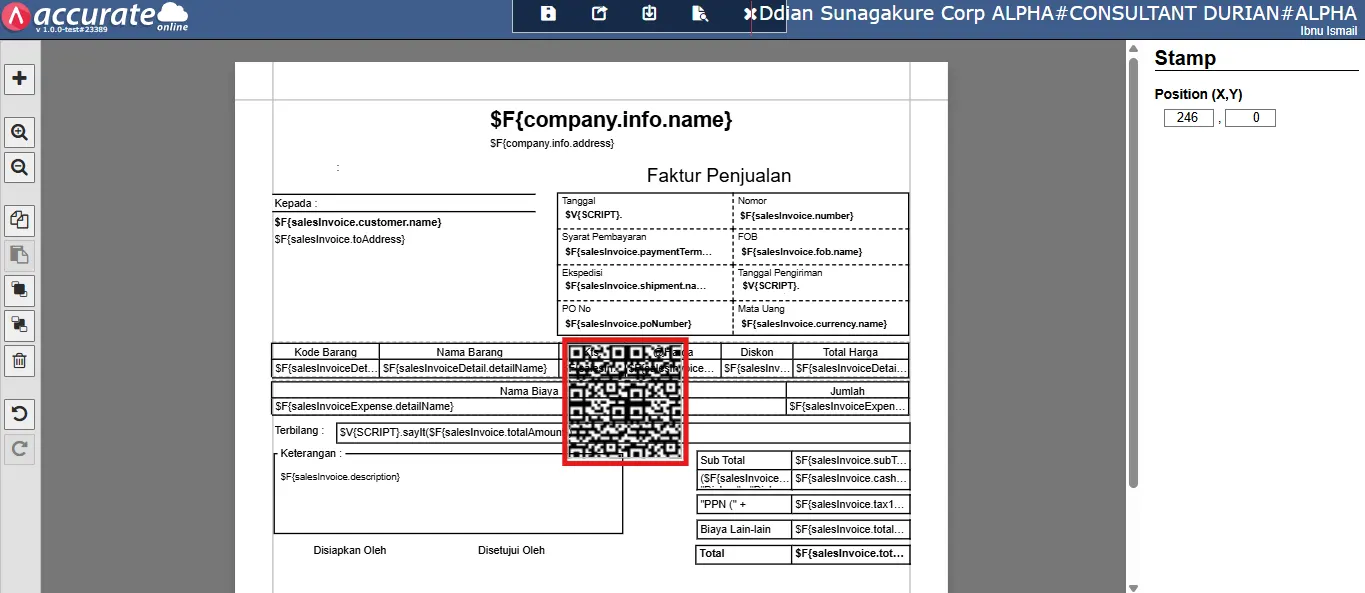Screen dimensions: 1365x593
Task: Zoom in using magnifier plus icon
Action: pyautogui.click(x=19, y=132)
